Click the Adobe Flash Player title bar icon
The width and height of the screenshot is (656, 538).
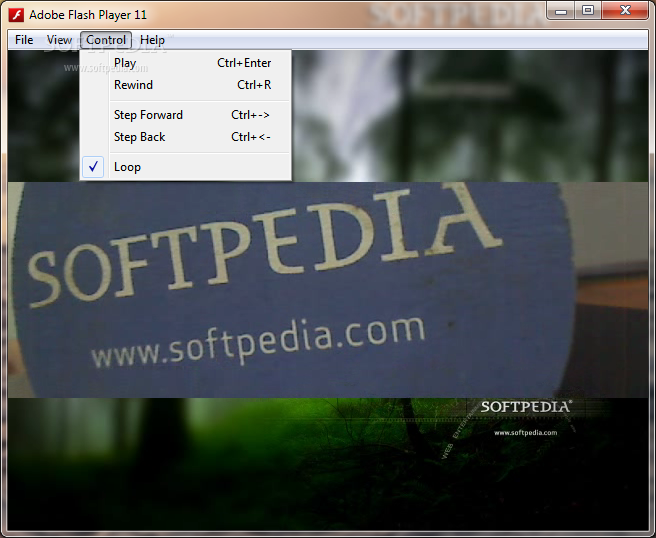(17, 15)
